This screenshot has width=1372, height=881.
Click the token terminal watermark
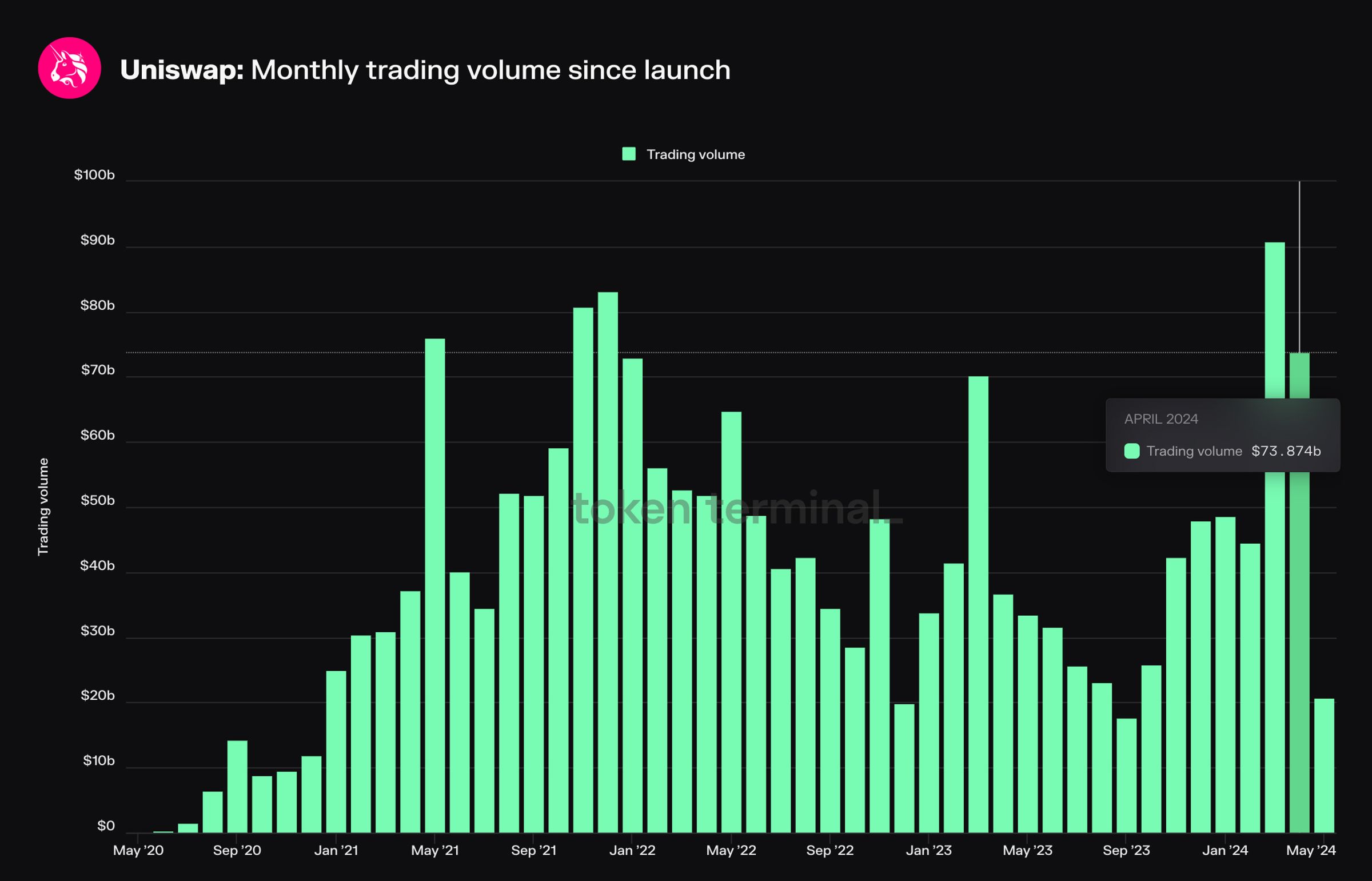[x=737, y=508]
